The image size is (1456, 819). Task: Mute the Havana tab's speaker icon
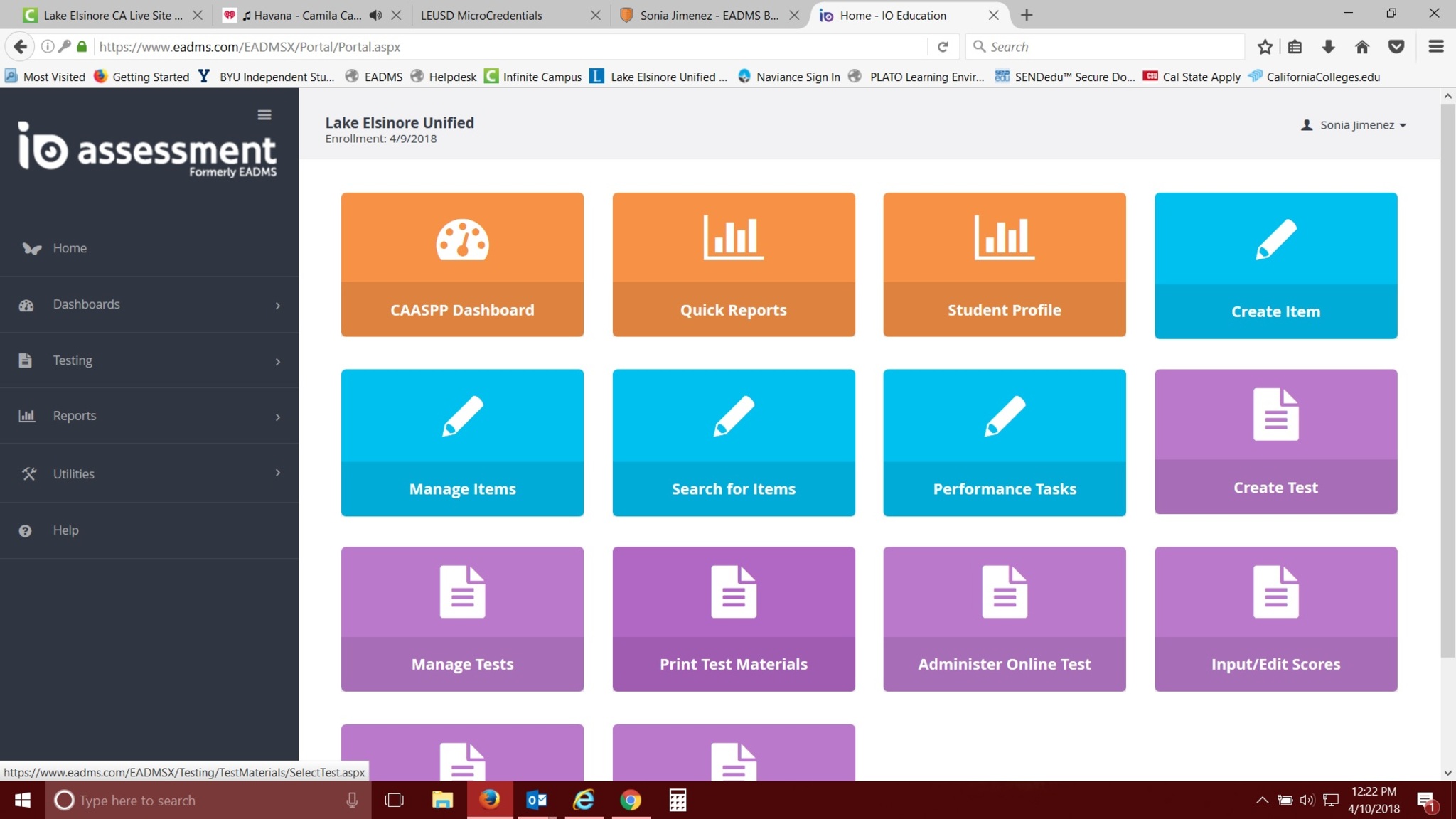(375, 15)
